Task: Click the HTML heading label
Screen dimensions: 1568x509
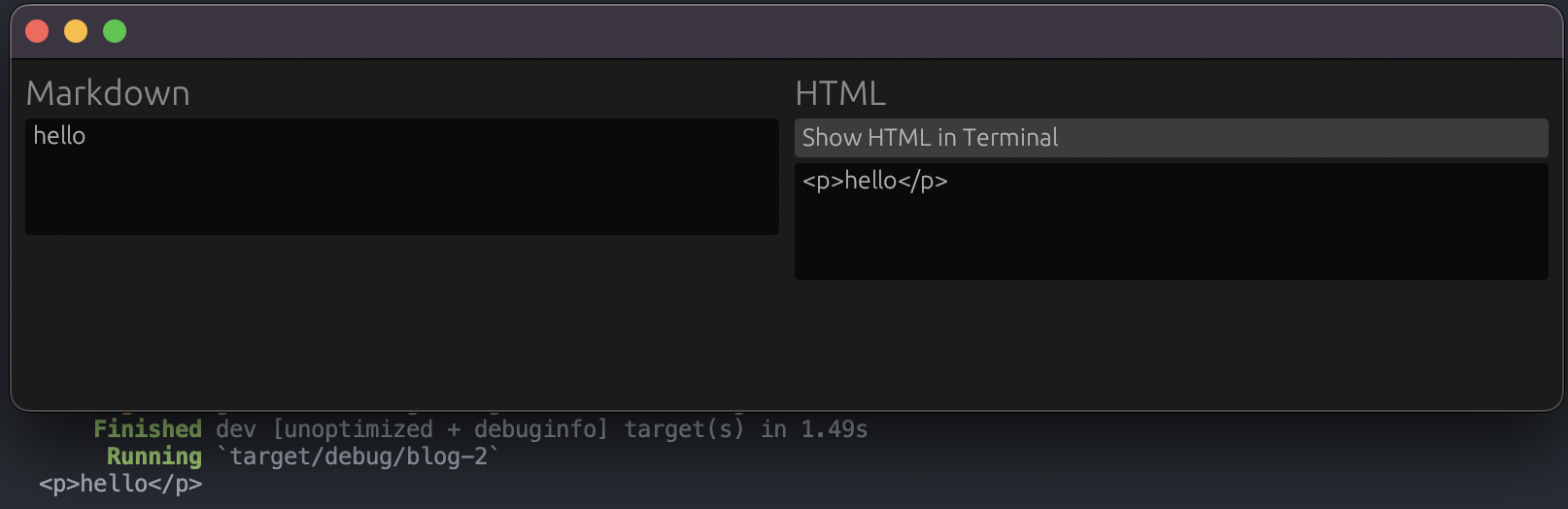Action: pyautogui.click(x=840, y=93)
